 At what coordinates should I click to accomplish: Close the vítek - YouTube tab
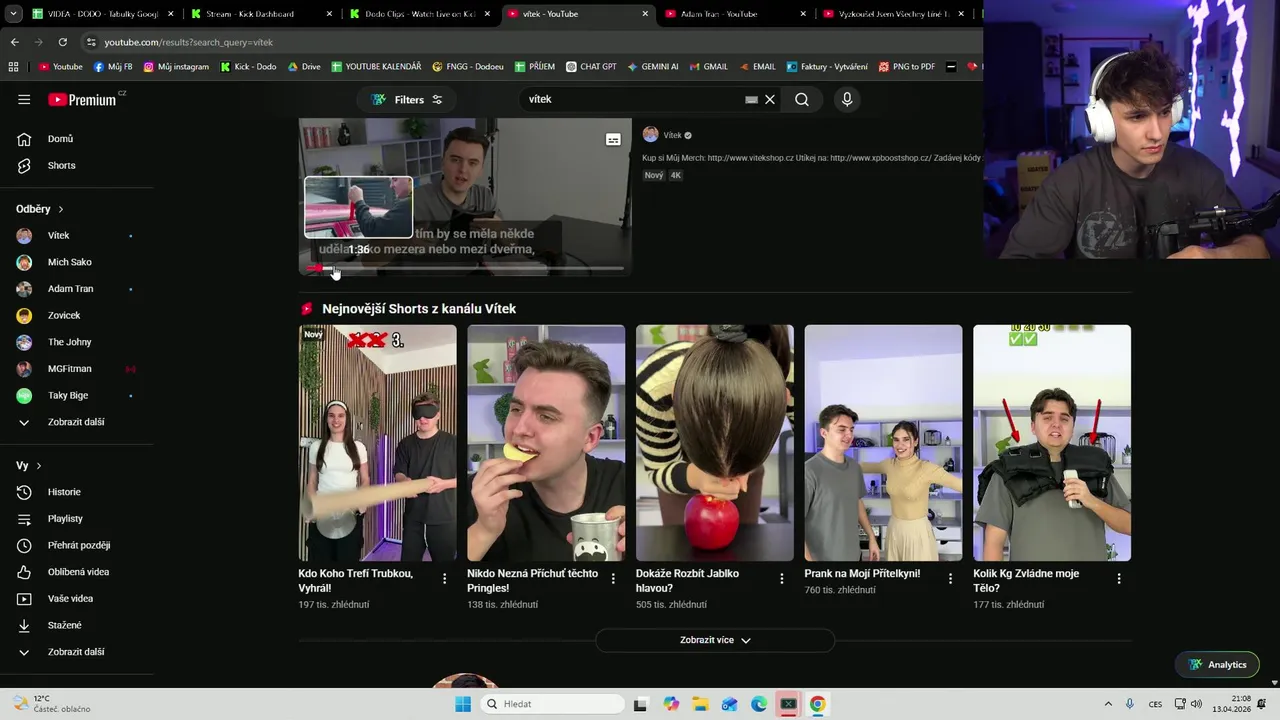[645, 14]
